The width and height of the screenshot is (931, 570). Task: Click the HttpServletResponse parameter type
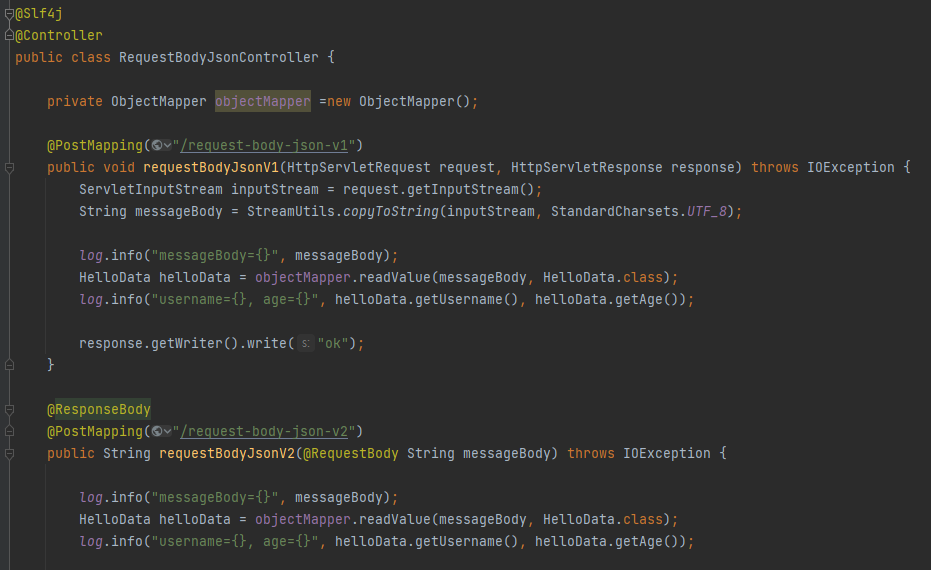tap(587, 167)
